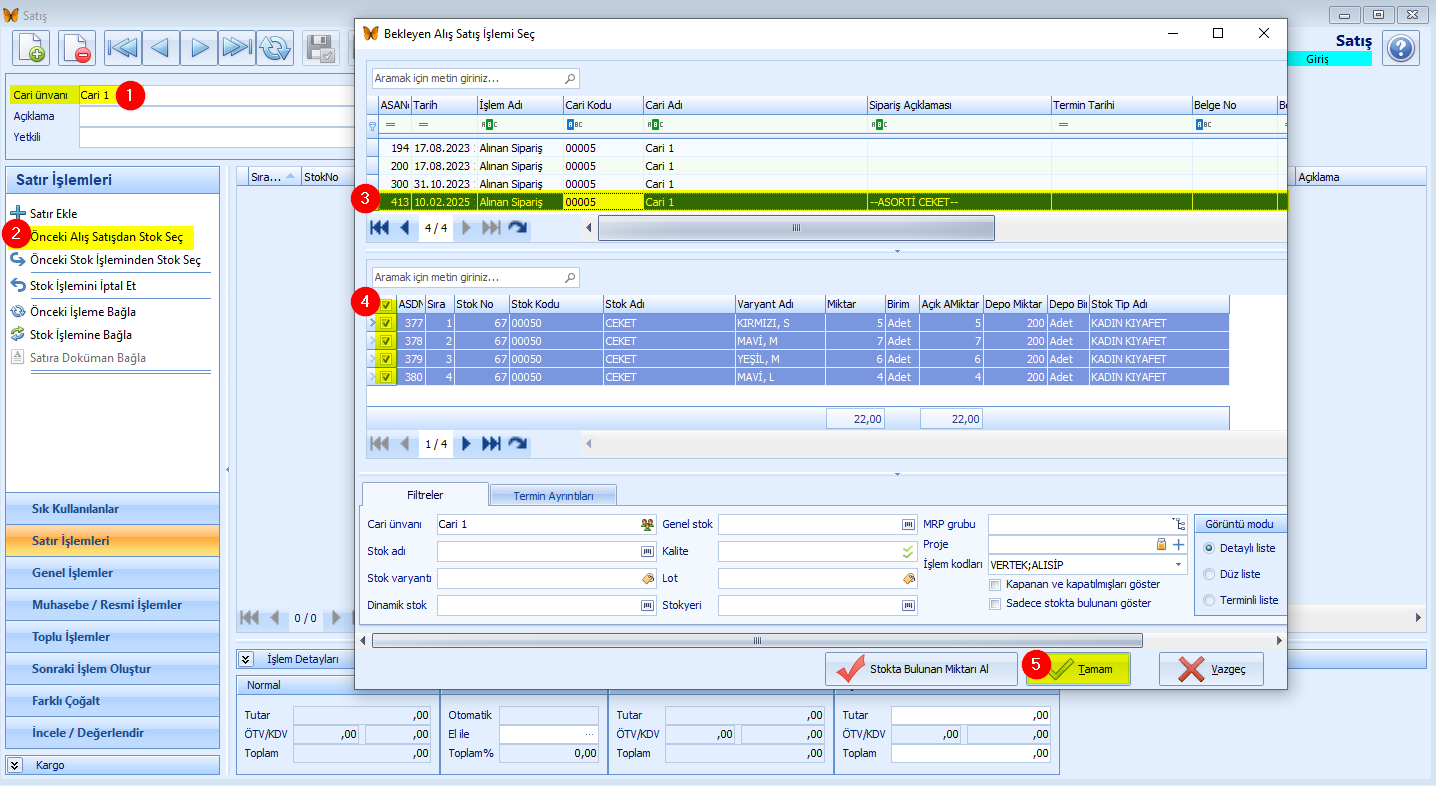The width and height of the screenshot is (1436, 786).
Task: Click the Stokta Bulunan Miktarı Al button
Action: pyautogui.click(x=915, y=669)
